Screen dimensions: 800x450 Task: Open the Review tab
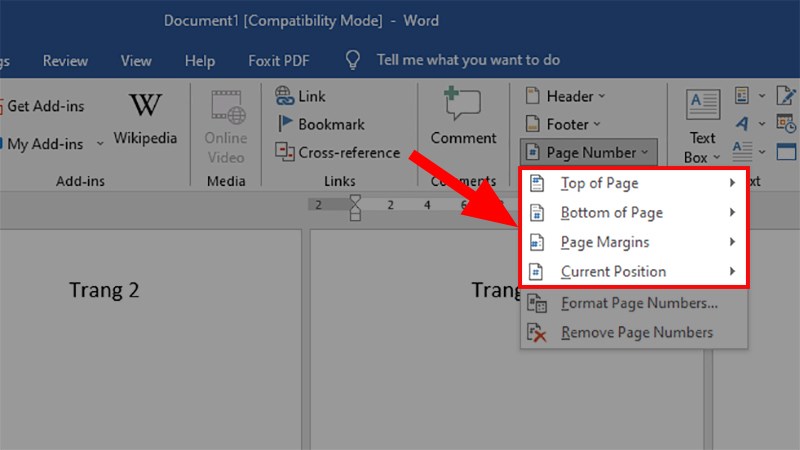[65, 61]
